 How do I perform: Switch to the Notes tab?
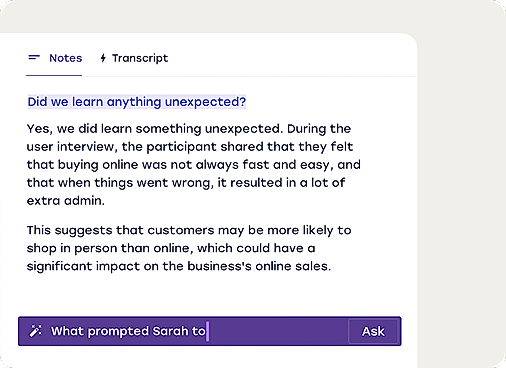click(54, 58)
